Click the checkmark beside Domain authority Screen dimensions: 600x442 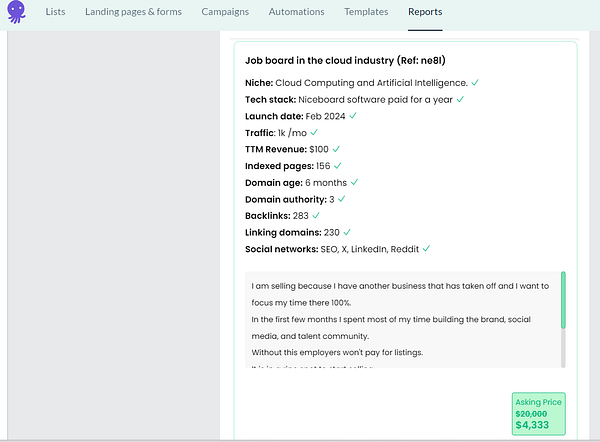(342, 199)
